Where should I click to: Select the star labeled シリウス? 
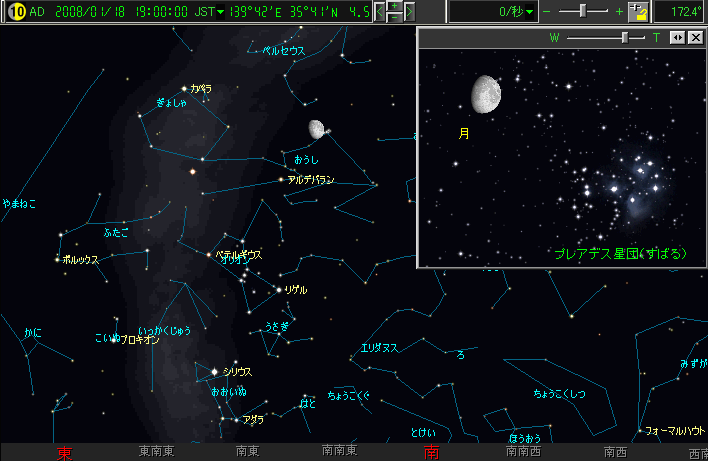[x=214, y=372]
